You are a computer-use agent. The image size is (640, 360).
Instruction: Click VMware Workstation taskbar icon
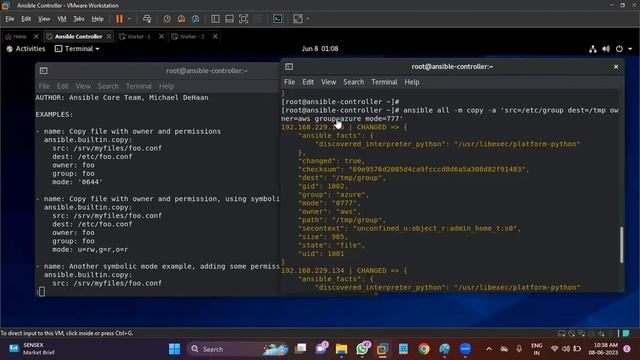(x=382, y=349)
